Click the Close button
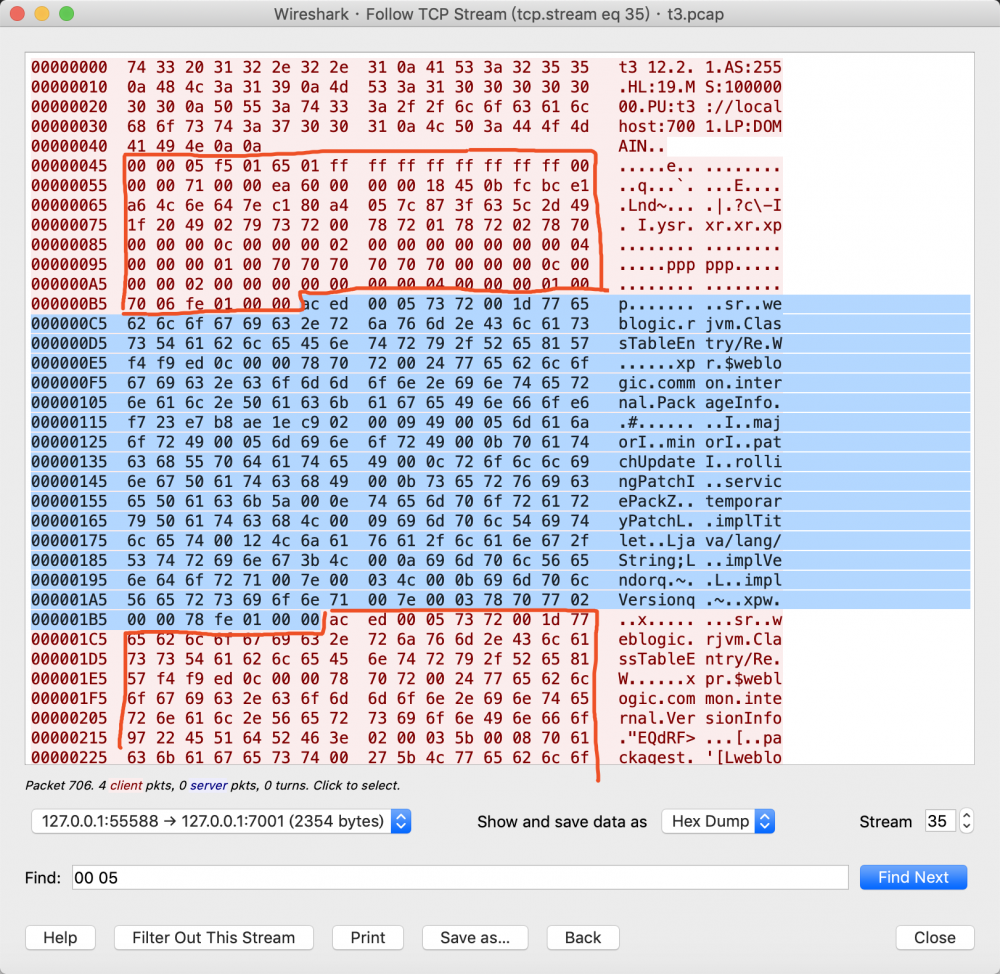 [934, 938]
